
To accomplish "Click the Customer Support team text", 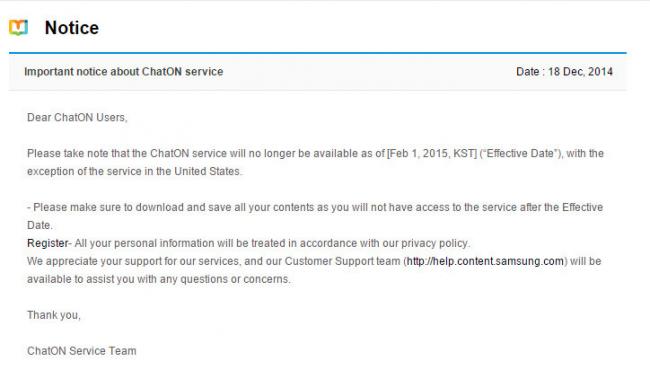I will tap(342, 261).
